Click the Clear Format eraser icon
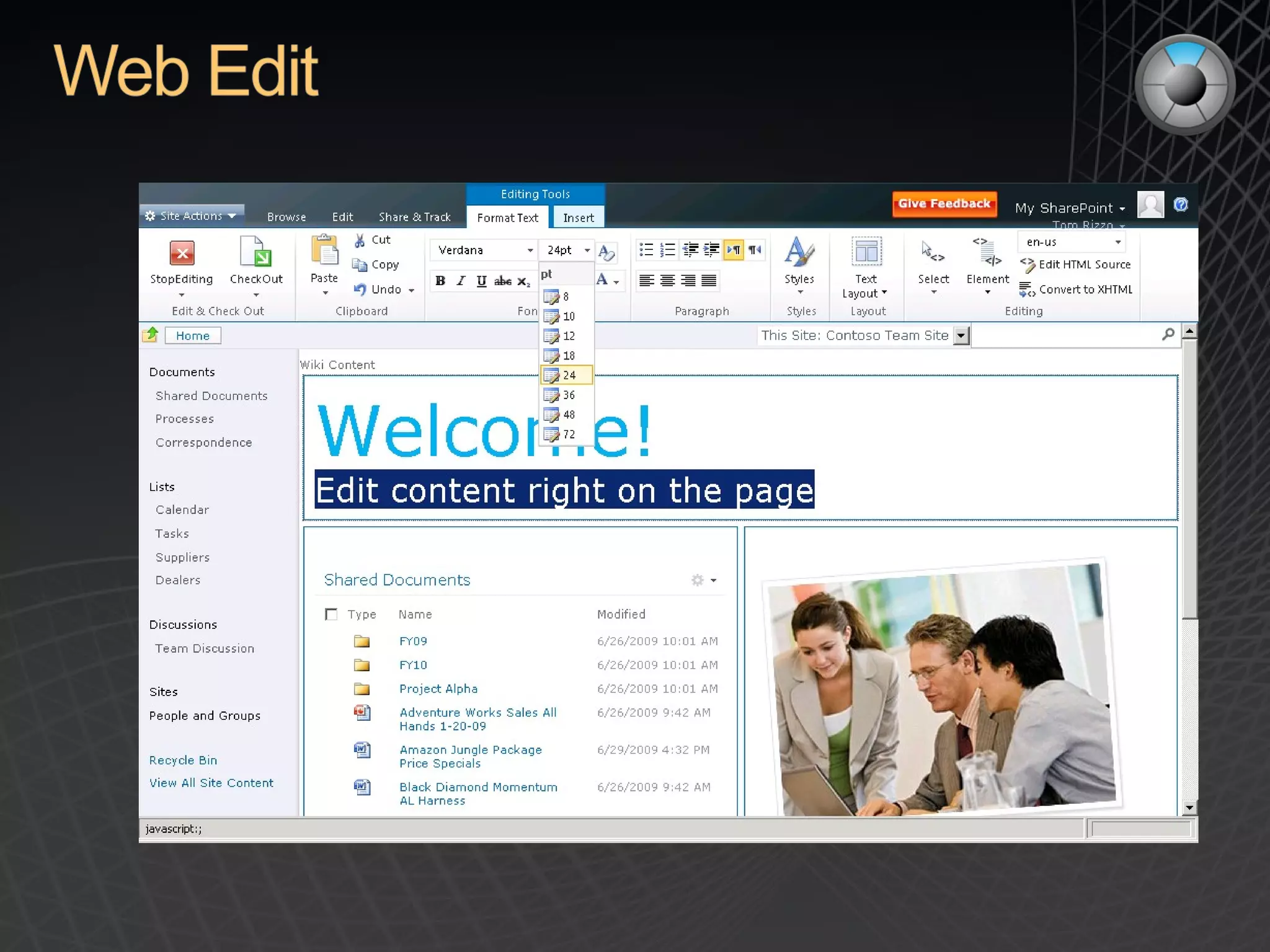Screen dimensions: 1270x952 coord(606,252)
